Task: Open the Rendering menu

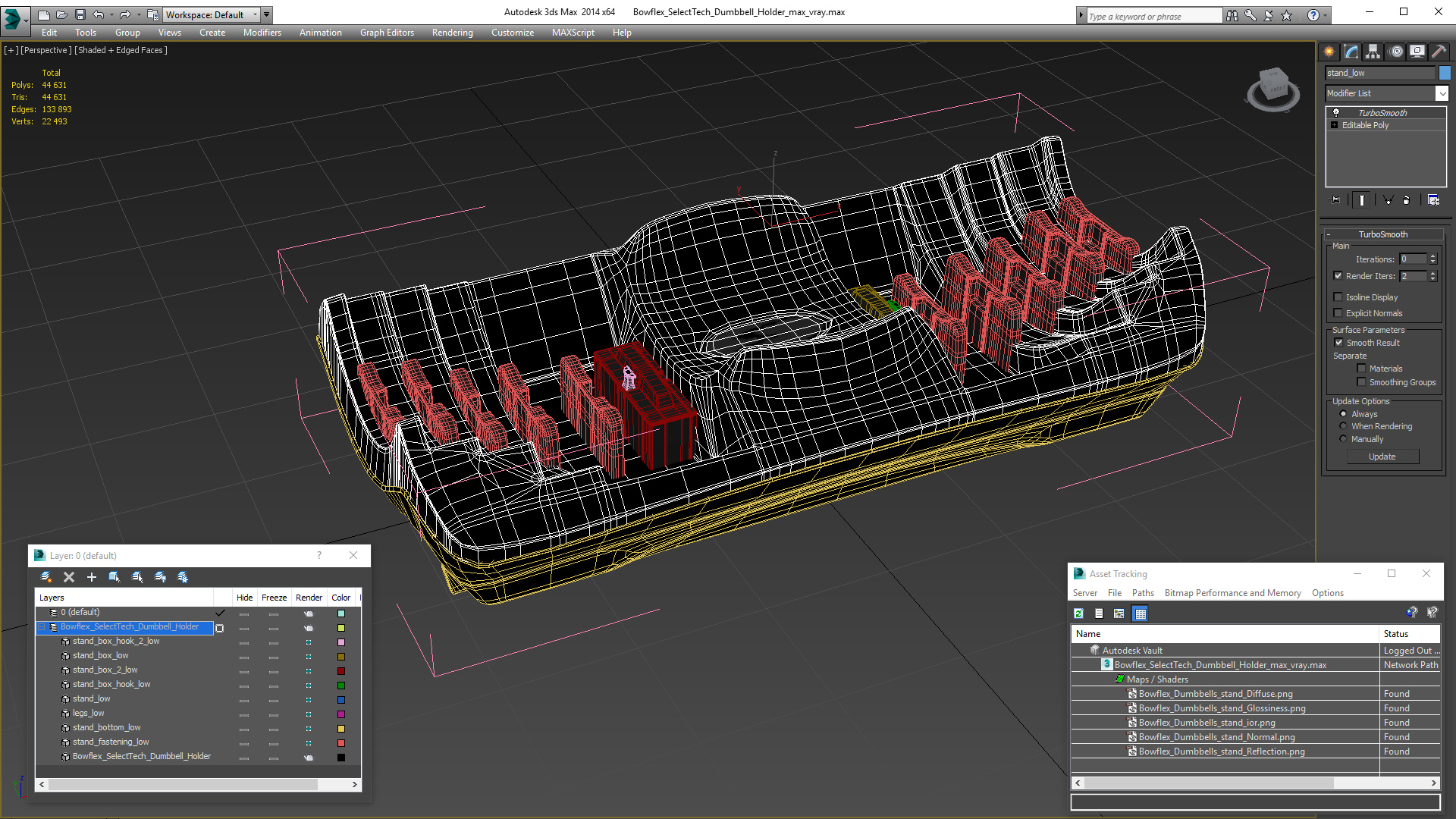Action: pos(452,33)
